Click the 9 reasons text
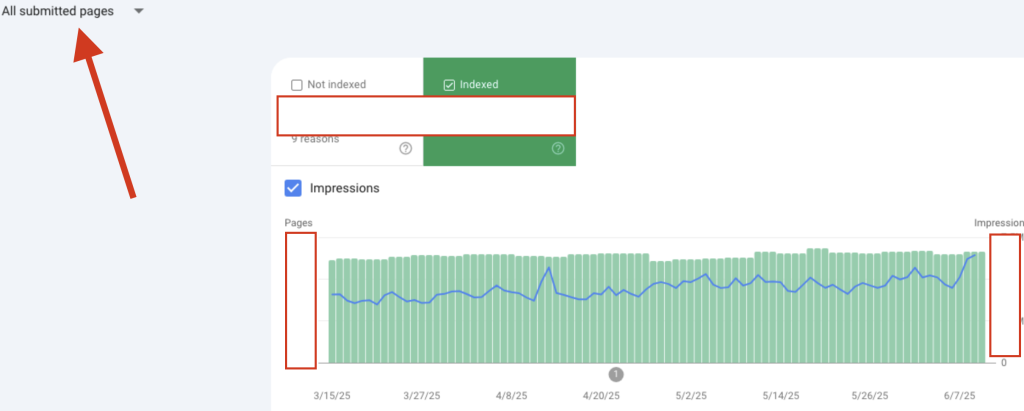The height and width of the screenshot is (411, 1024). (x=315, y=139)
